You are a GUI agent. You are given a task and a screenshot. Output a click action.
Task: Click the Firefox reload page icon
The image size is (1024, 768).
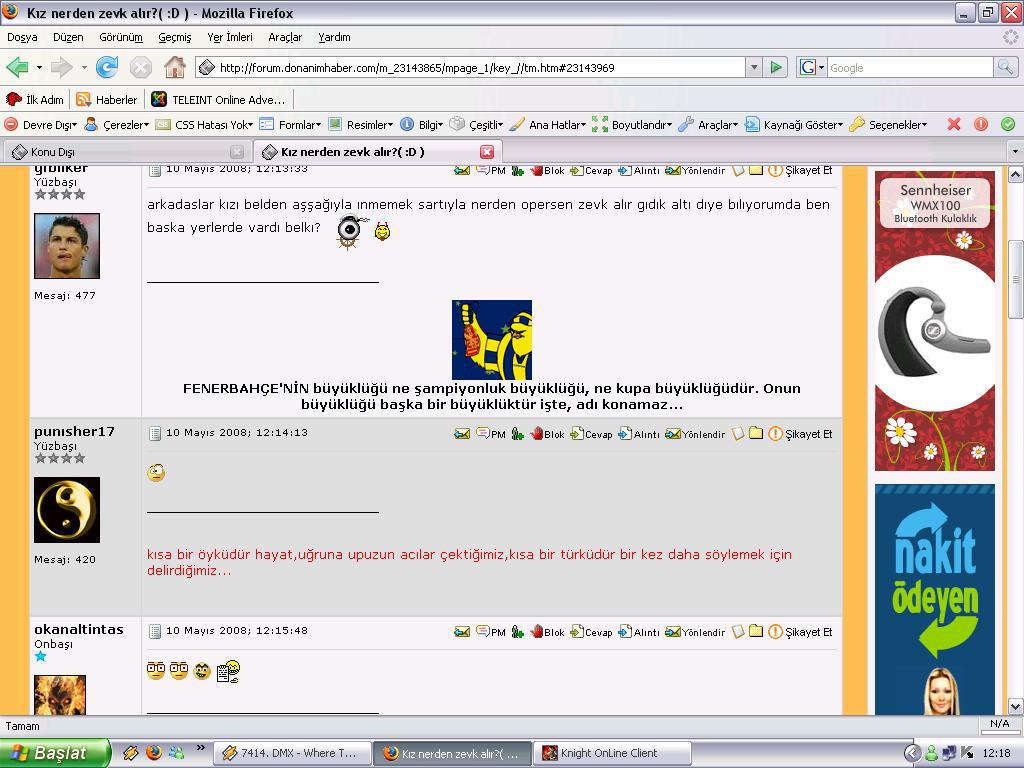[107, 68]
